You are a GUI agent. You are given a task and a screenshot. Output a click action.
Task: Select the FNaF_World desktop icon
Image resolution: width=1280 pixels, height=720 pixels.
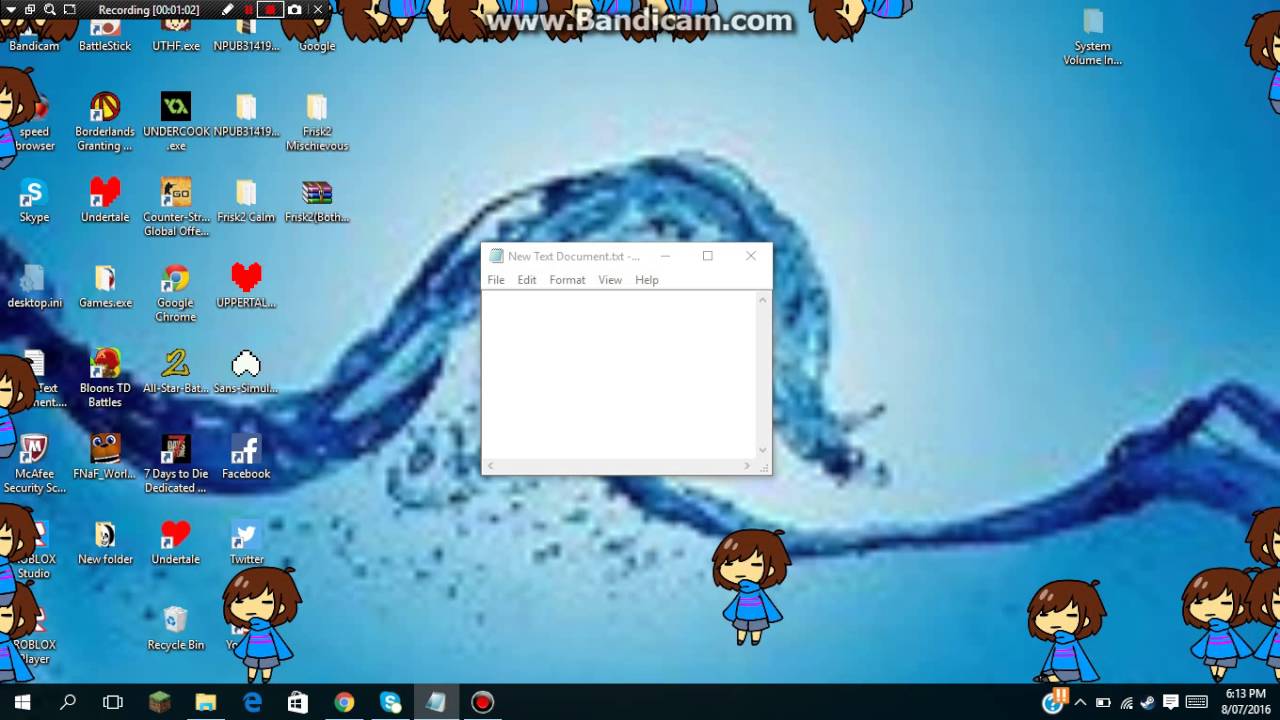tap(105, 457)
